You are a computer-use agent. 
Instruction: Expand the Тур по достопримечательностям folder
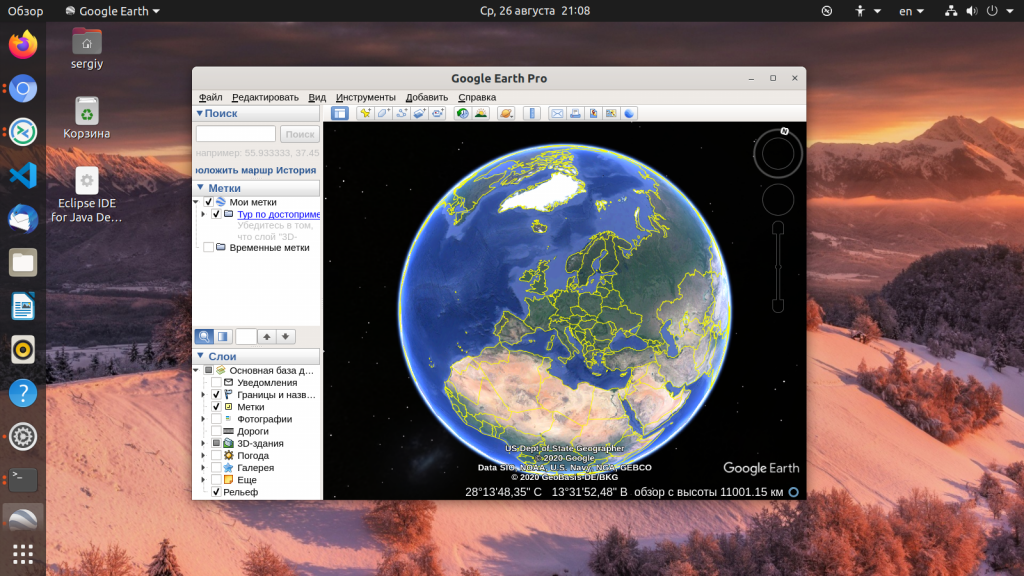click(203, 214)
